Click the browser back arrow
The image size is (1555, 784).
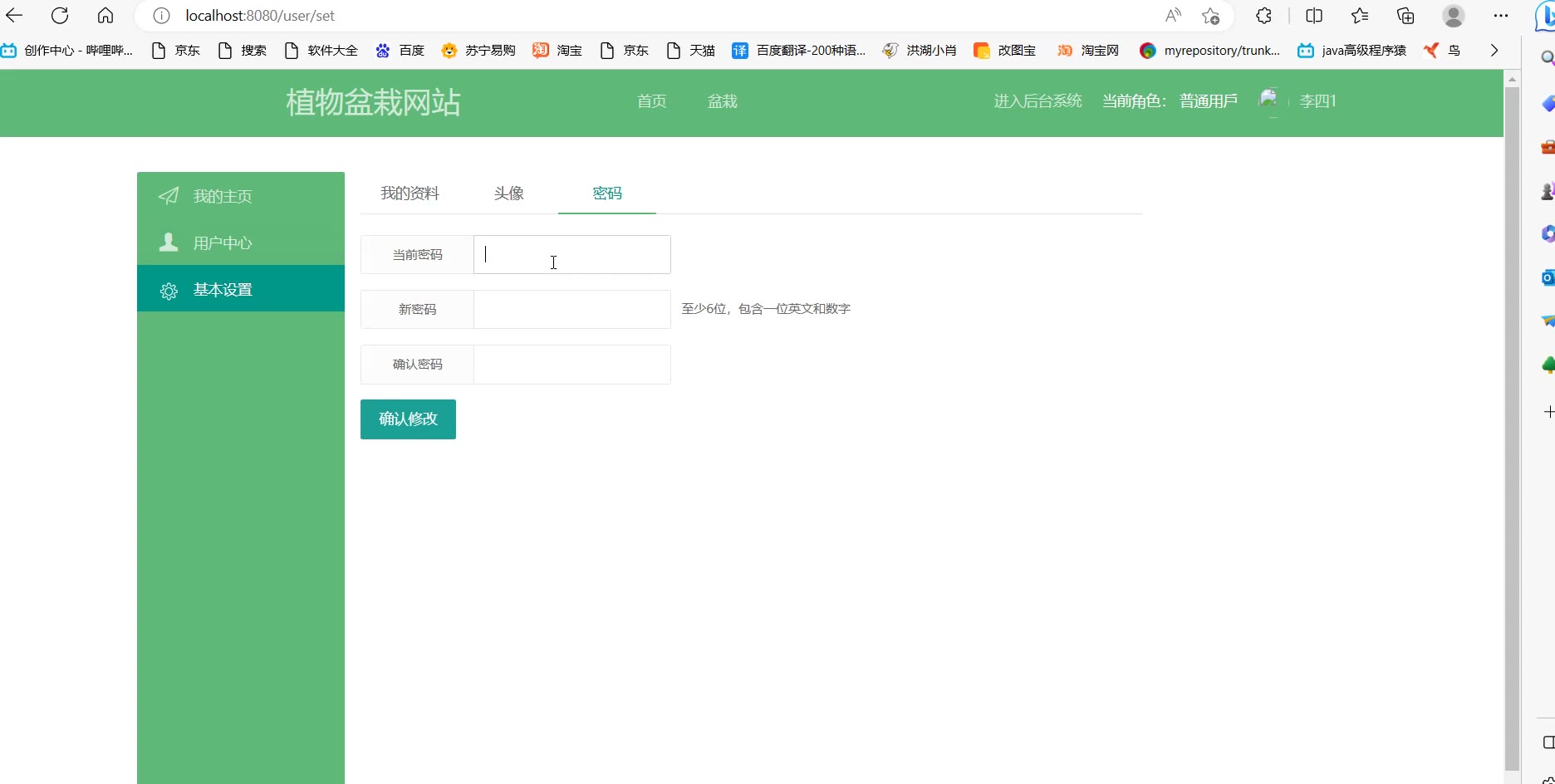pos(14,15)
